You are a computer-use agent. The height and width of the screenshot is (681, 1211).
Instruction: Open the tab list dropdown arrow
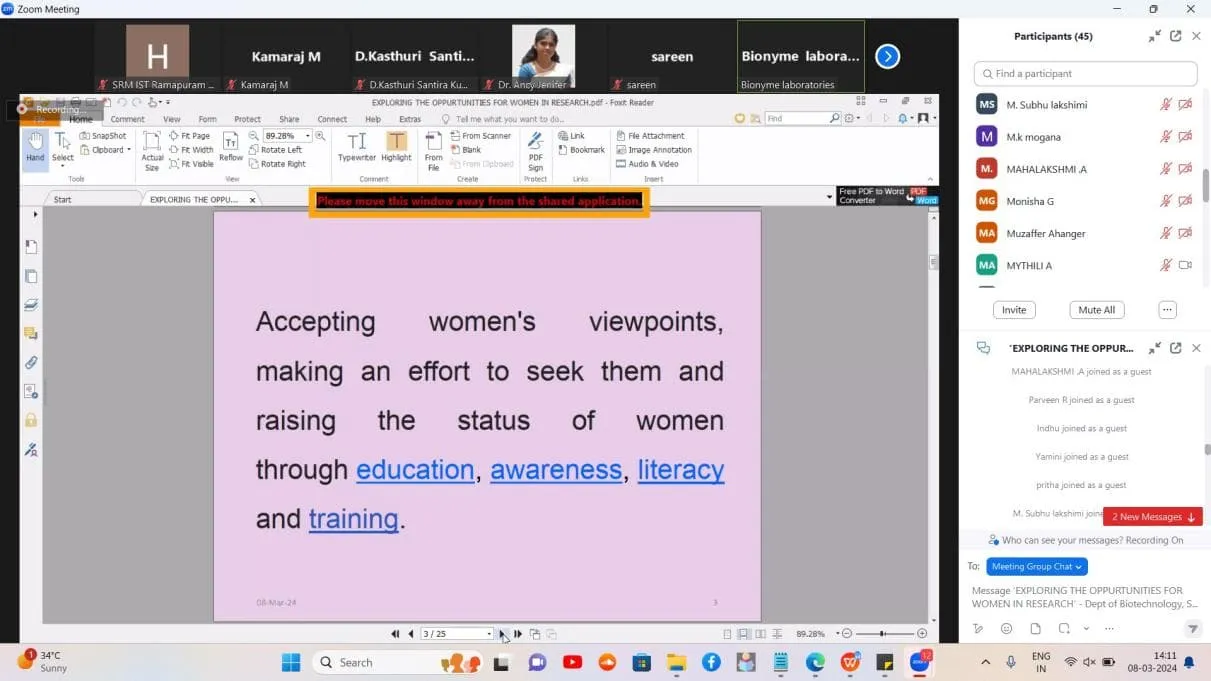click(830, 198)
